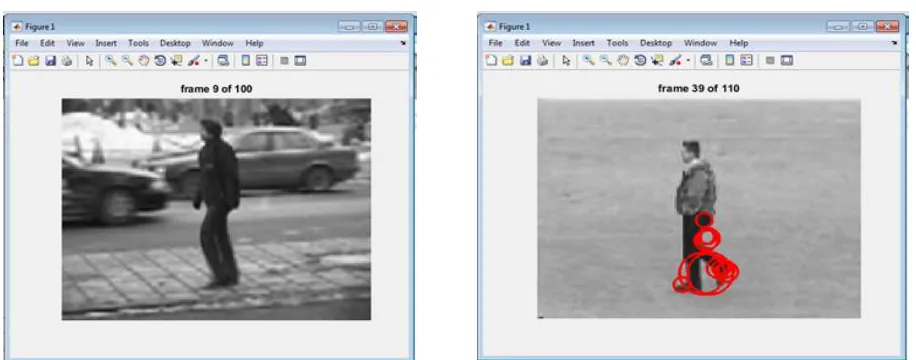Click Show Plot Tools icon in right window
This screenshot has width=916, height=360.
(x=787, y=60)
